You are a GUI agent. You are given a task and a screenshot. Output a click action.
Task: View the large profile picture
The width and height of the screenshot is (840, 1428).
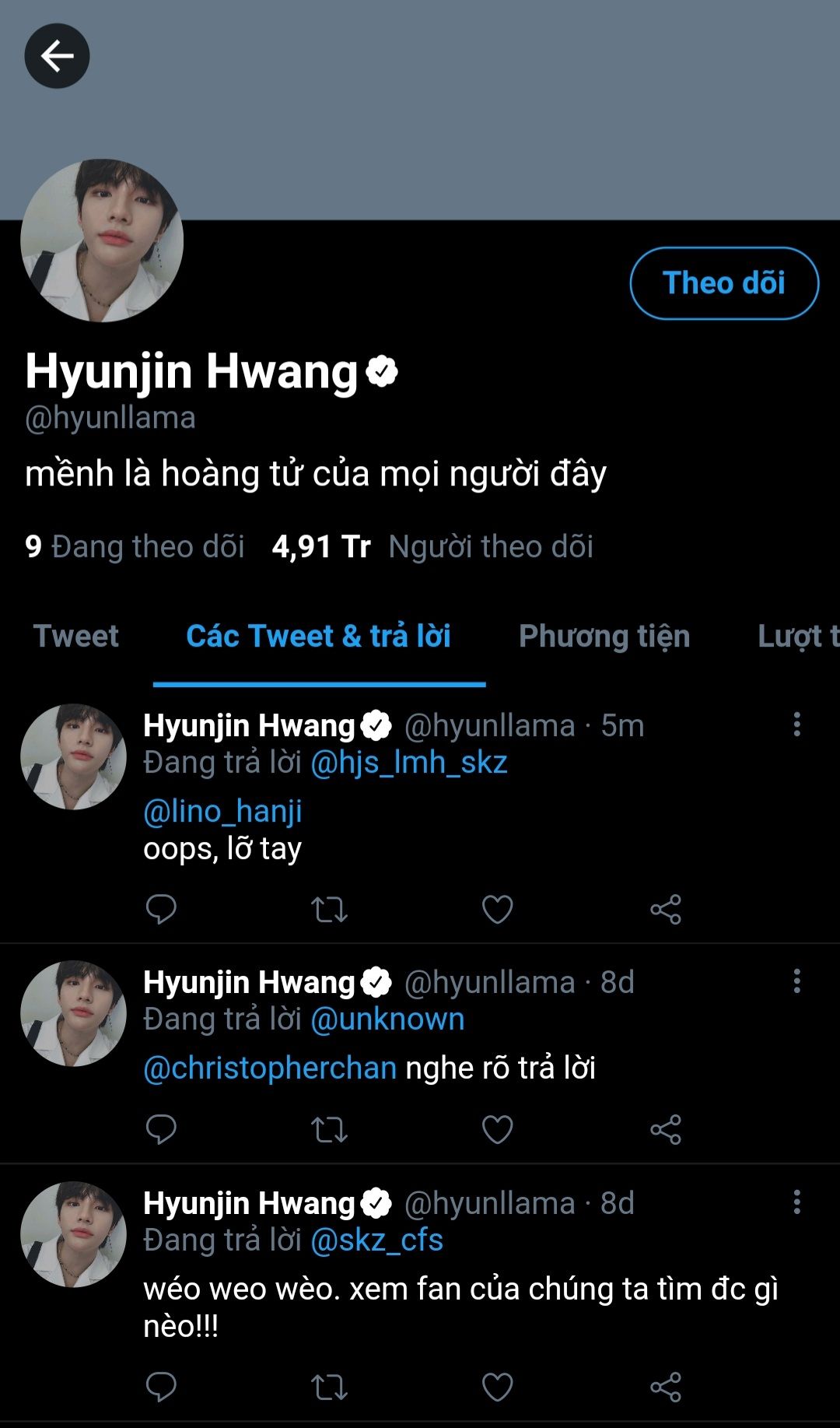[x=102, y=240]
